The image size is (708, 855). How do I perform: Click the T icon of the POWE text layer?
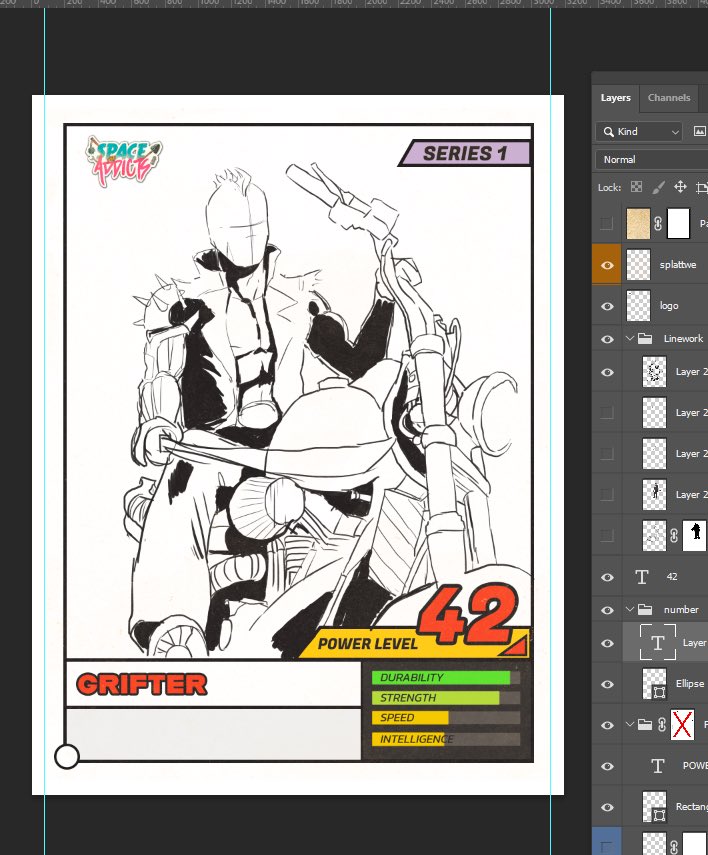658,766
